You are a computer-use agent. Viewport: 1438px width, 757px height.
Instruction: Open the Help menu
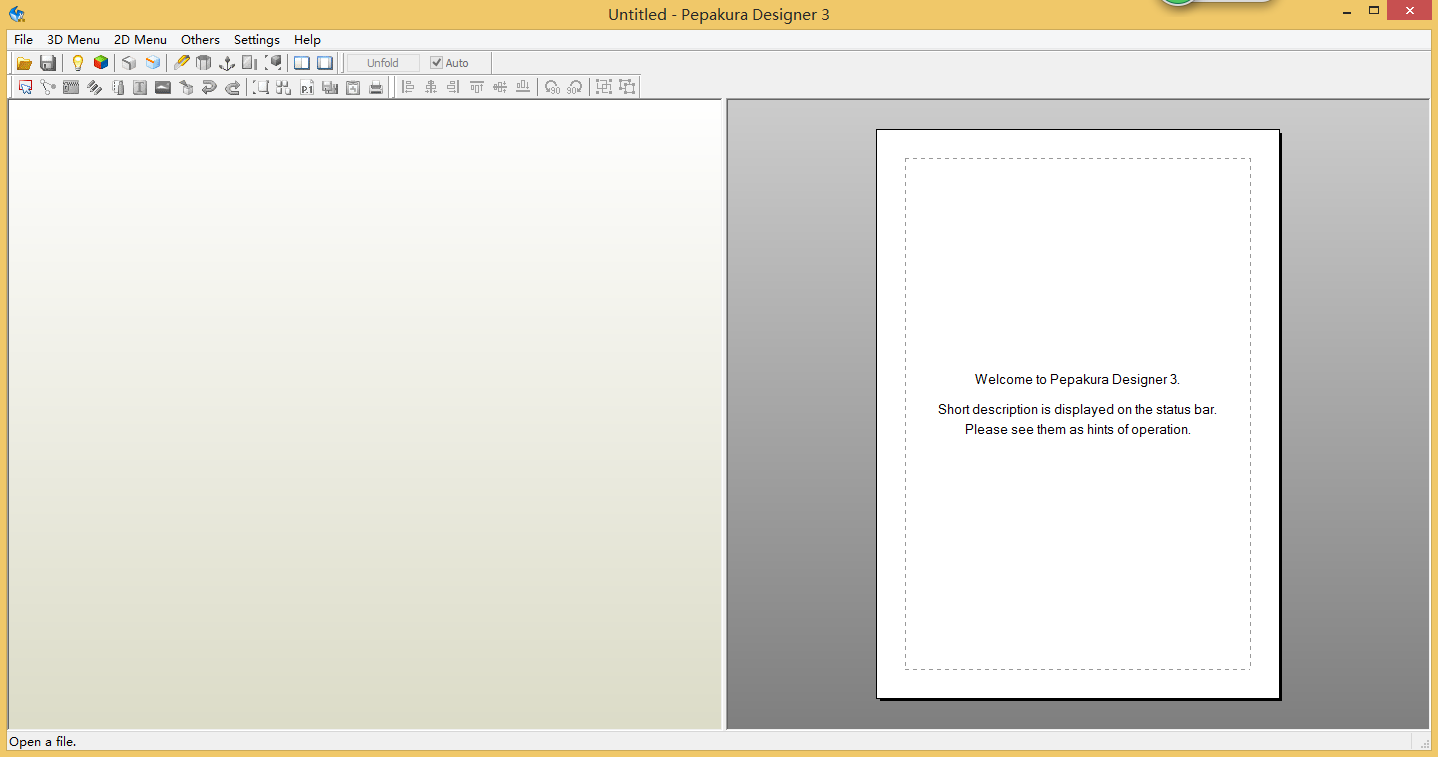(307, 40)
